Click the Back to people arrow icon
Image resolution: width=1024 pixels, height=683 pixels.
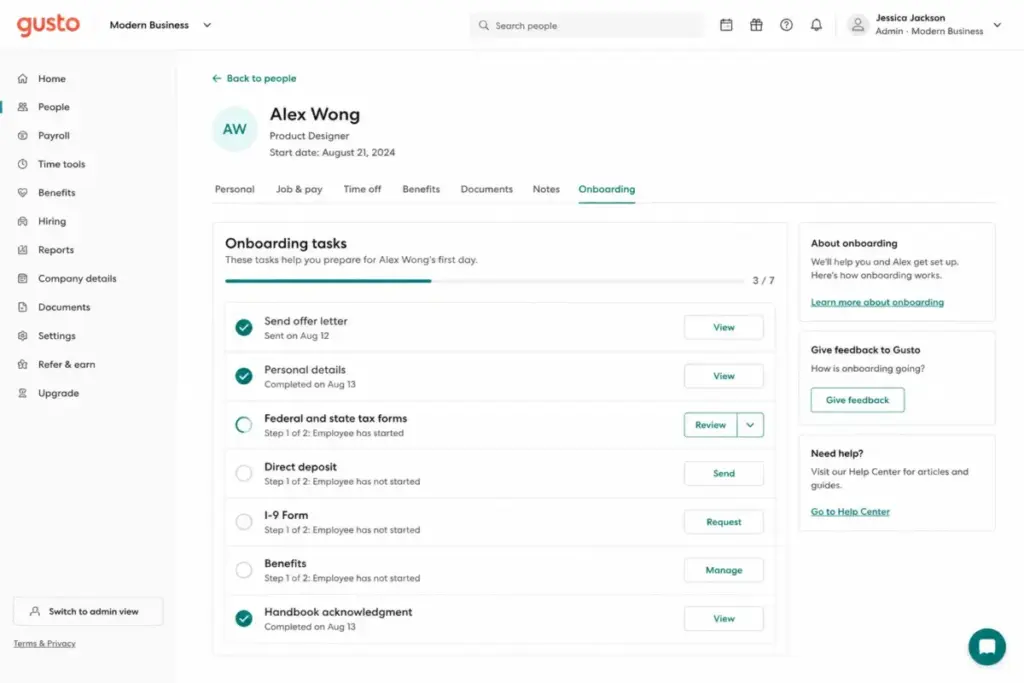pyautogui.click(x=217, y=78)
